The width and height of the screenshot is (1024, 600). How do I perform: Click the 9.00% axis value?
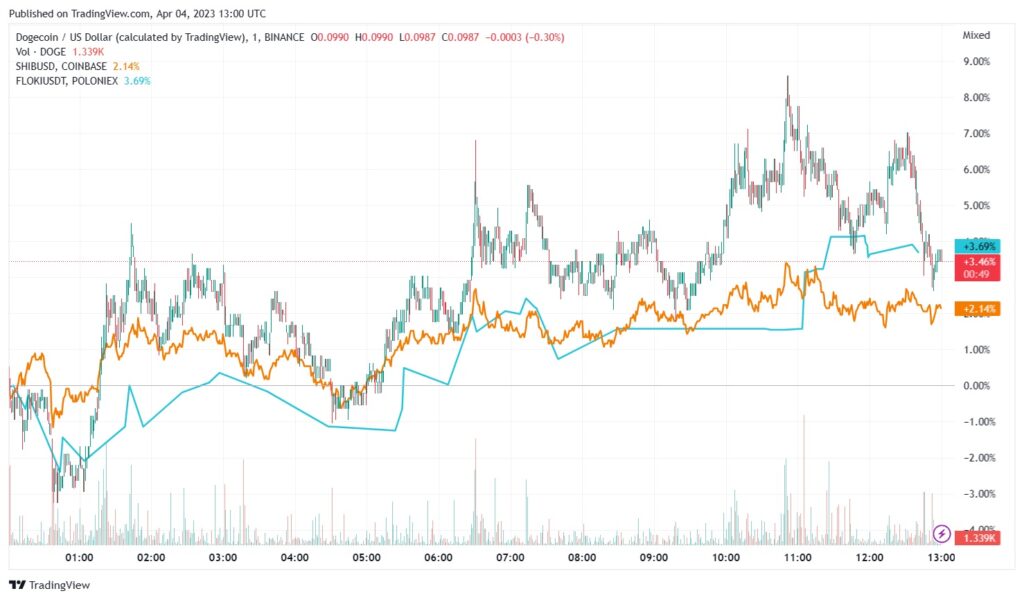click(x=976, y=61)
